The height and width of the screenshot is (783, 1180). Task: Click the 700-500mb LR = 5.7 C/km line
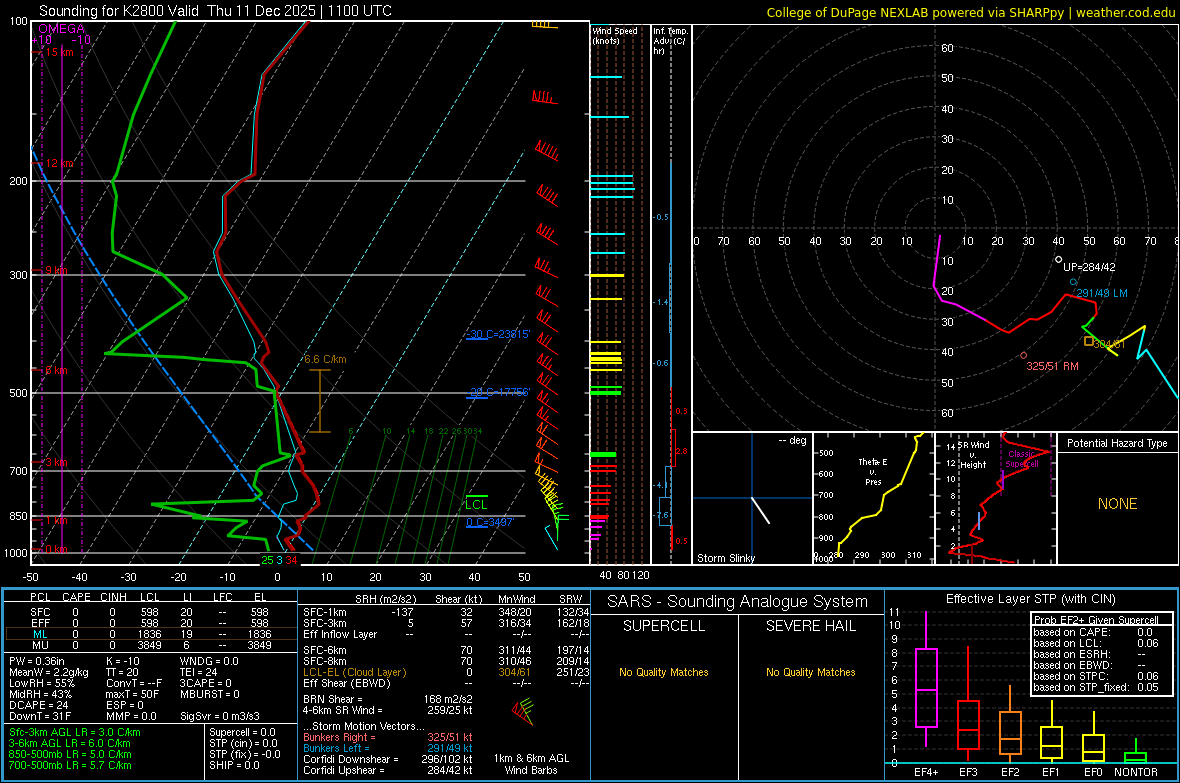[70, 765]
